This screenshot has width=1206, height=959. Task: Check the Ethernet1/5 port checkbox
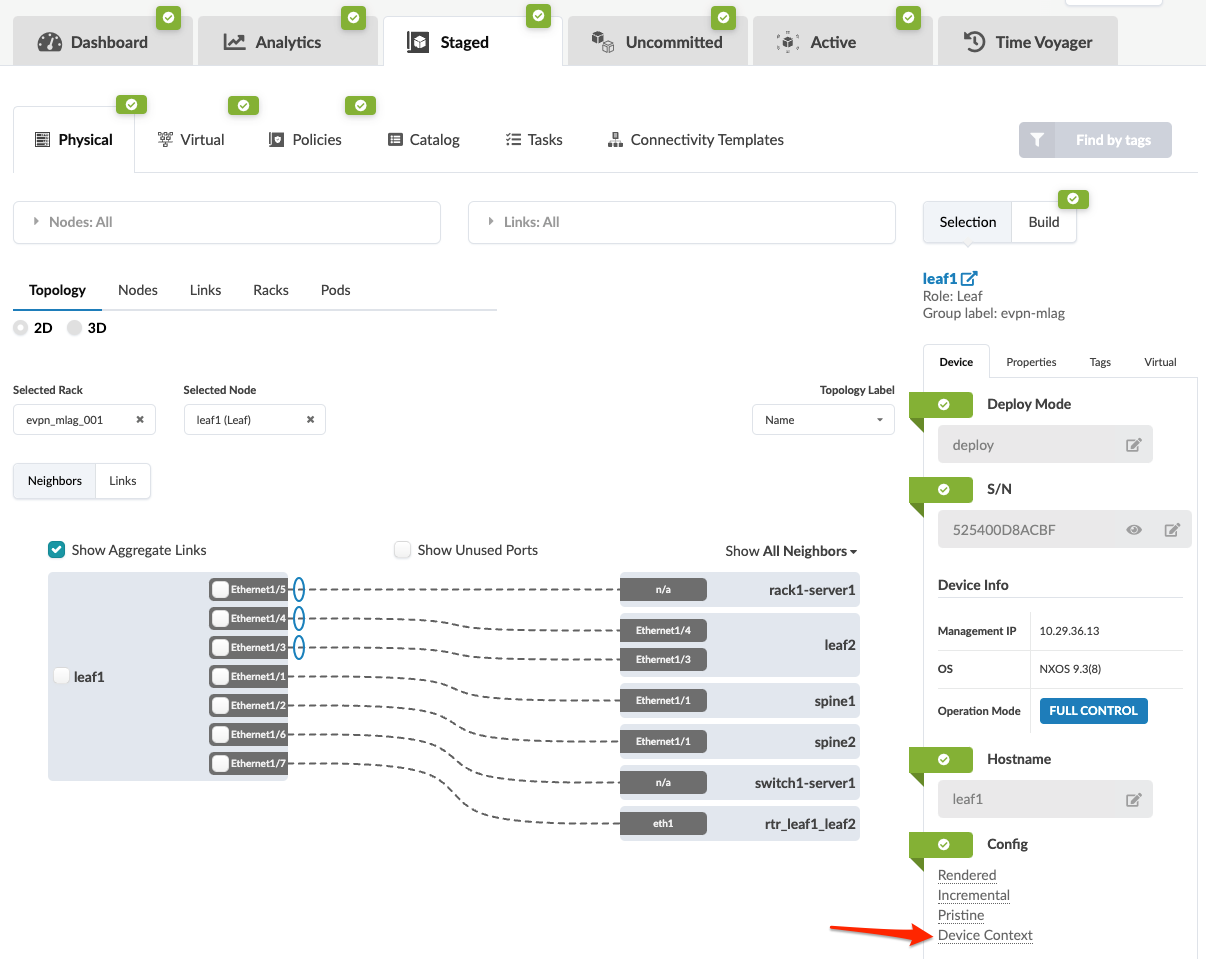pos(221,590)
